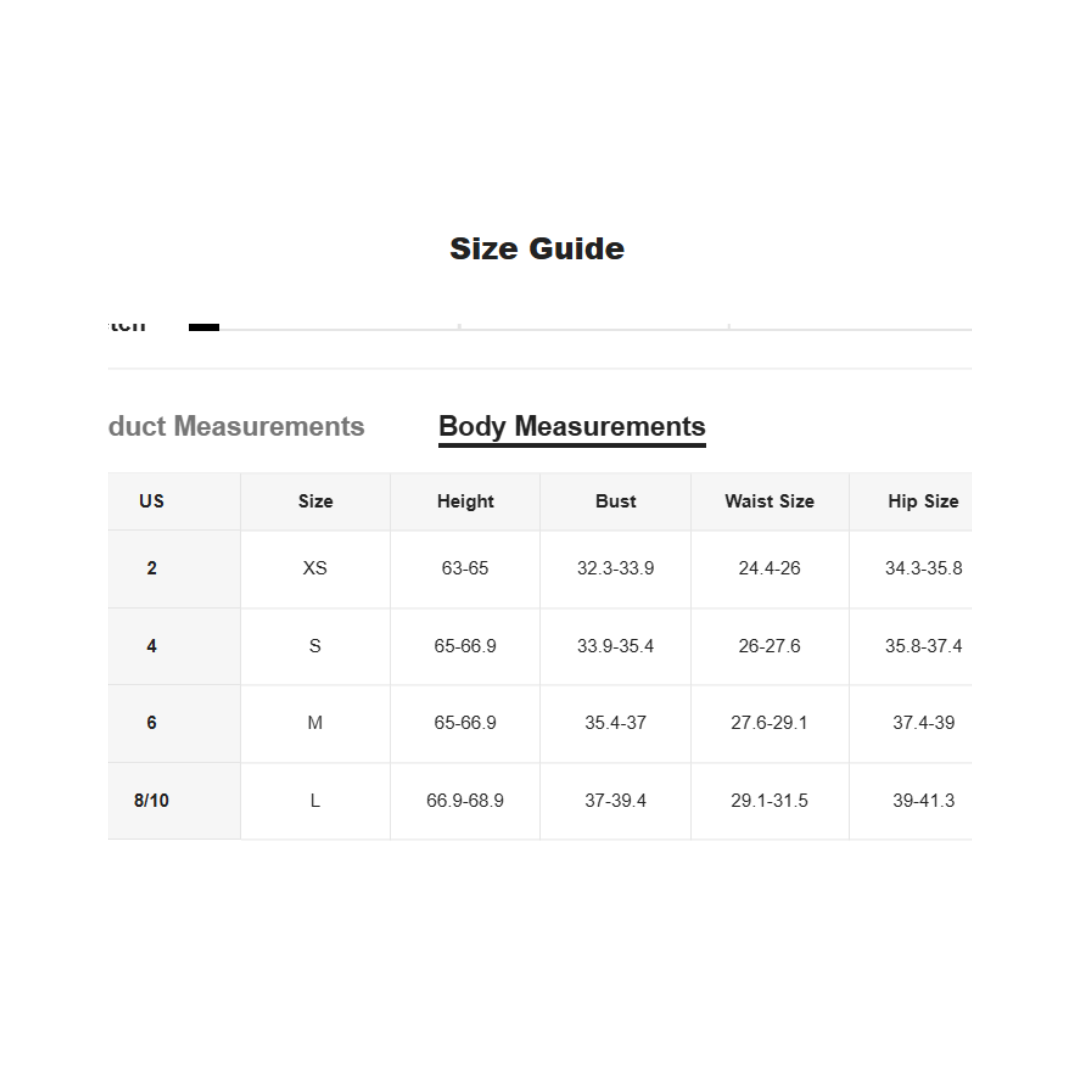Click the Size column header
The image size is (1080, 1080).
pyautogui.click(x=315, y=502)
